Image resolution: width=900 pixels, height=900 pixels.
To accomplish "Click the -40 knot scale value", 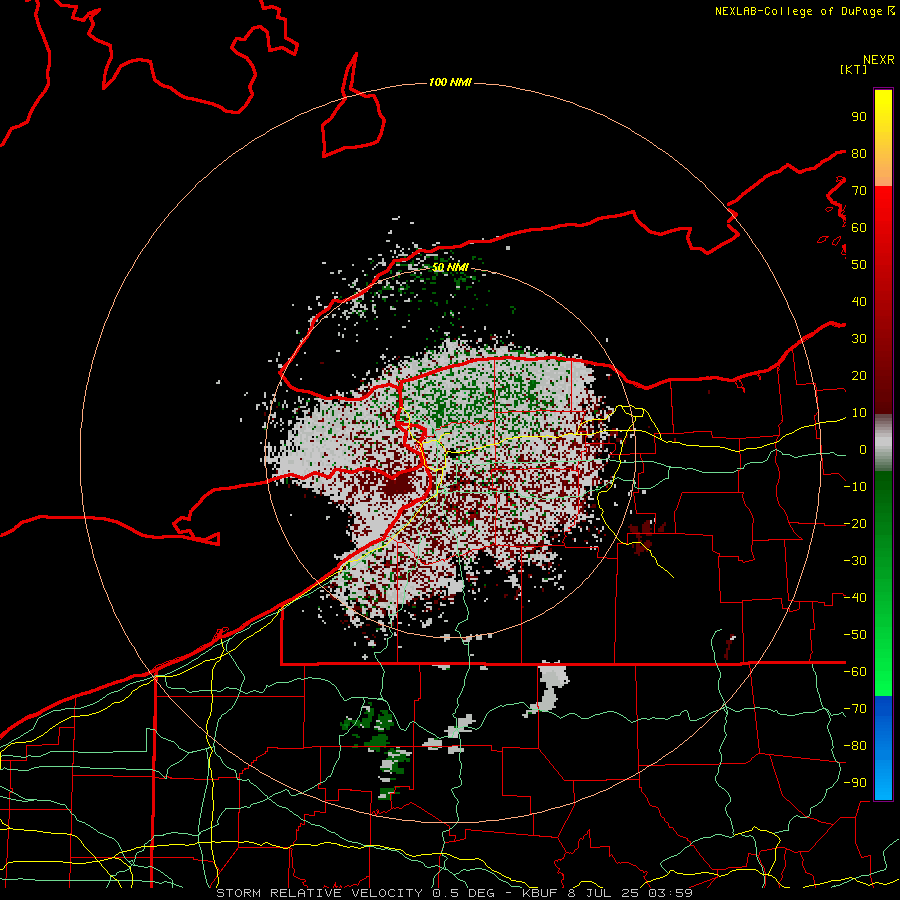I will (855, 598).
